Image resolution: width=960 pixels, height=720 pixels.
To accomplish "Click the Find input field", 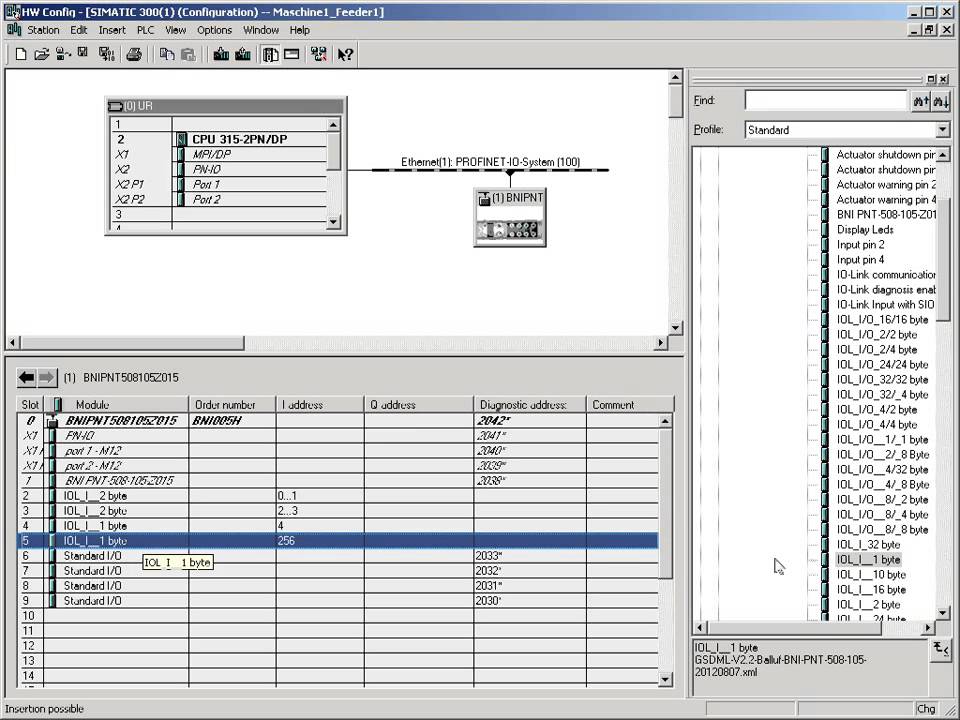I will coord(825,100).
